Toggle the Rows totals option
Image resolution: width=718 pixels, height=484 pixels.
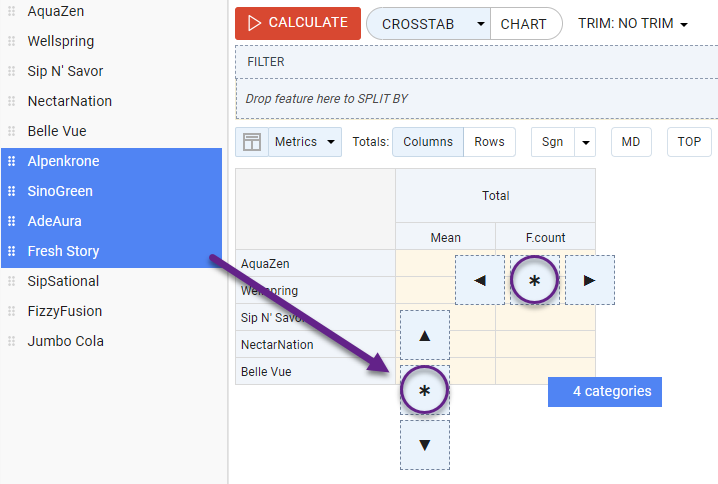pyautogui.click(x=489, y=142)
